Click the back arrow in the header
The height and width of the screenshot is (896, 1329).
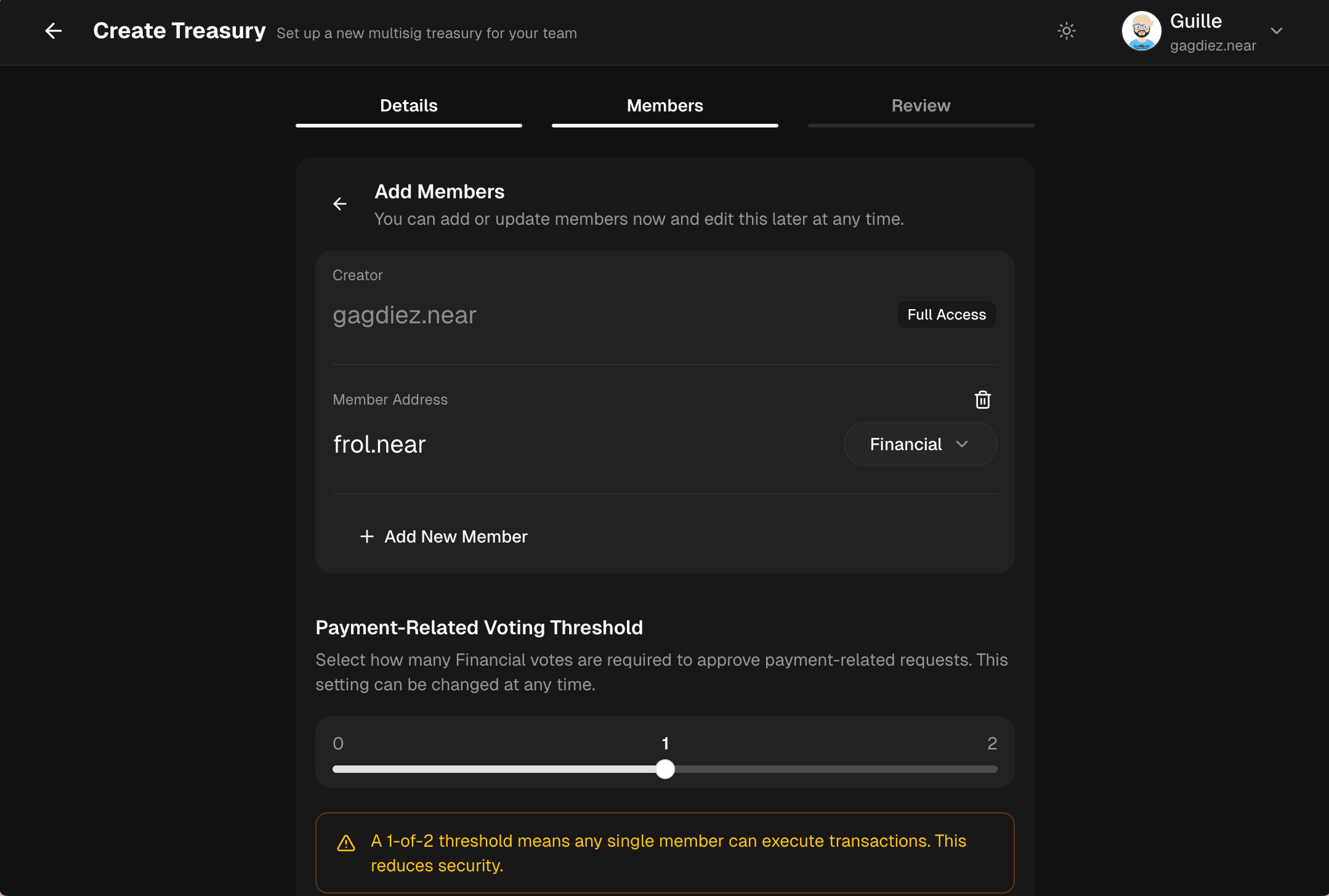coord(54,31)
